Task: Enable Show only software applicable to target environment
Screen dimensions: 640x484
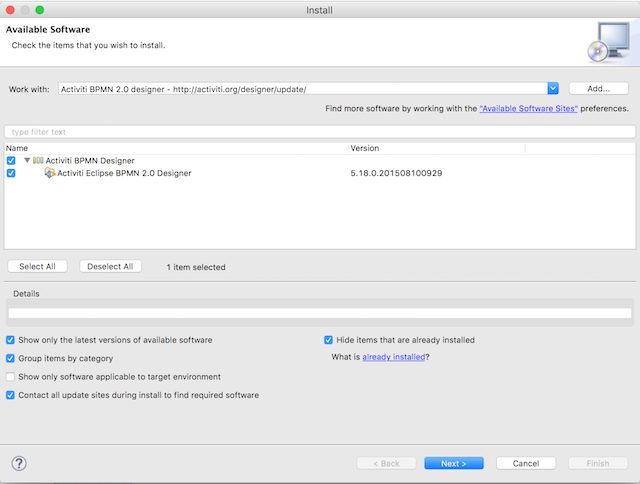Action: [x=11, y=377]
